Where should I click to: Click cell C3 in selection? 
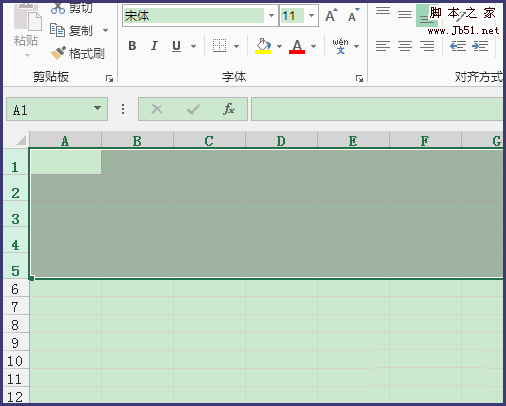tap(209, 214)
